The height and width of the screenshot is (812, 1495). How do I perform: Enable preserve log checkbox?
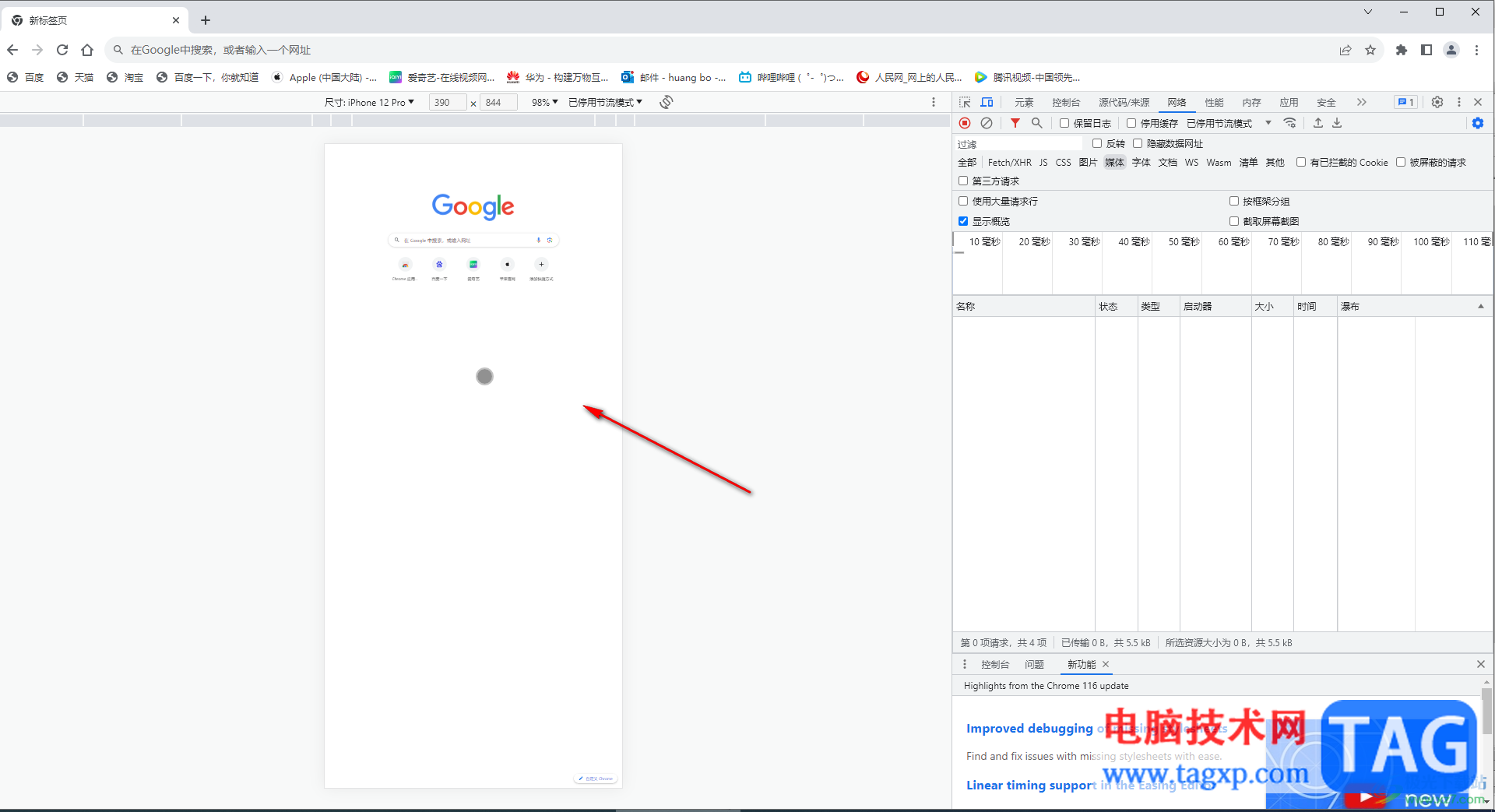tap(1064, 123)
